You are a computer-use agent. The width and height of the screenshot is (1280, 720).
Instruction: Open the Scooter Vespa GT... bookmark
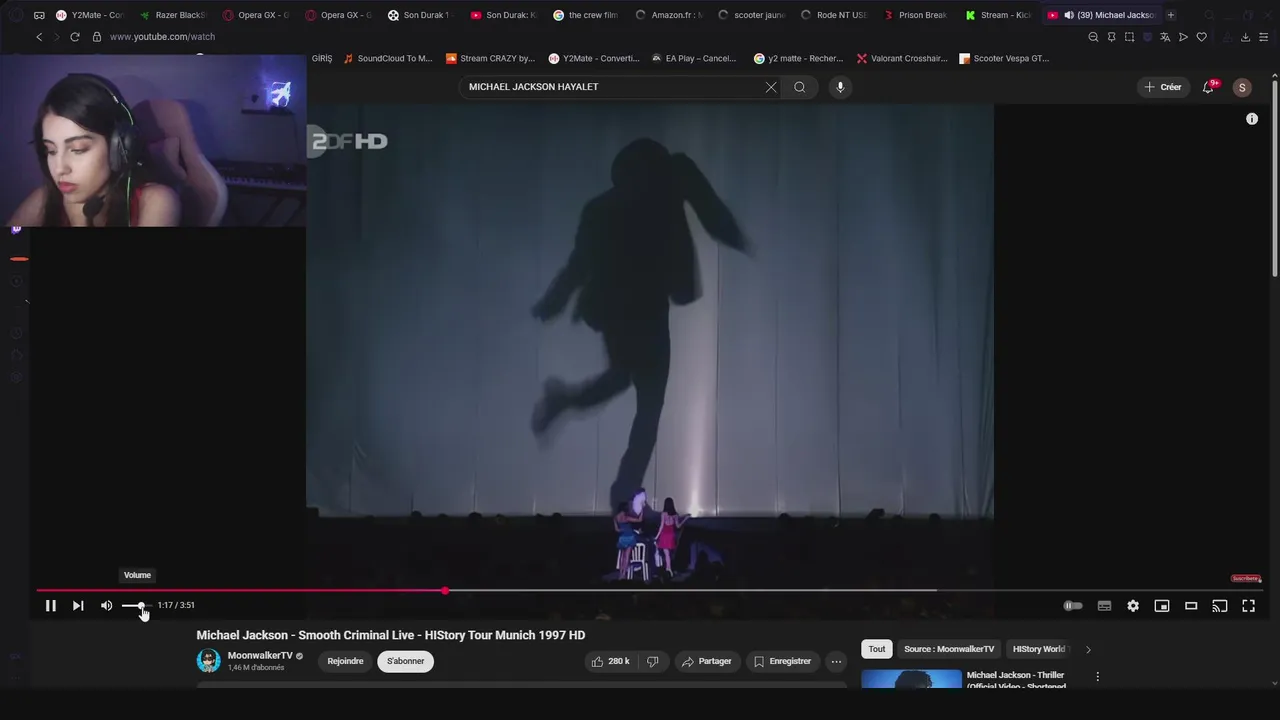click(x=1004, y=58)
